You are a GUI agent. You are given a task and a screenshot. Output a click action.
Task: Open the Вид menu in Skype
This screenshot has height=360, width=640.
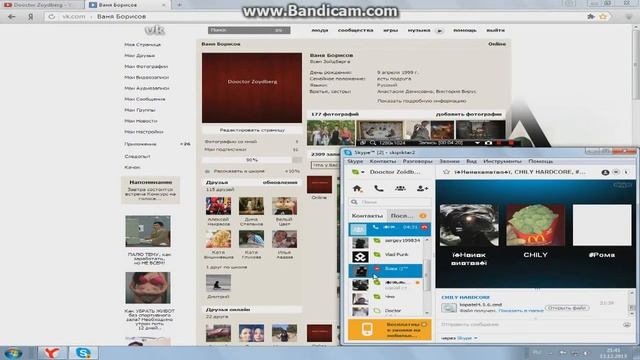tap(471, 161)
